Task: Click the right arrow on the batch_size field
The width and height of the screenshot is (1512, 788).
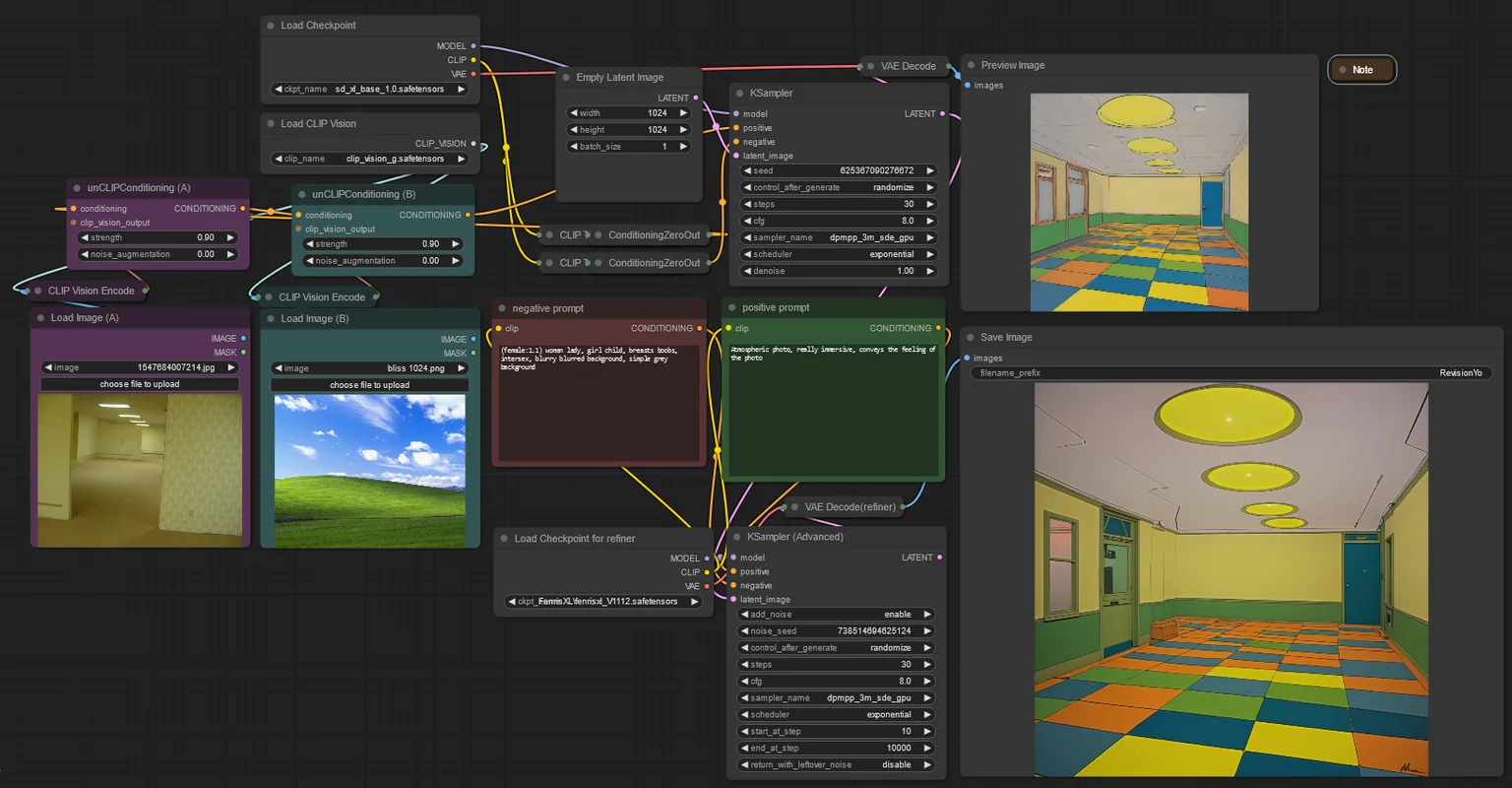Action: click(683, 147)
